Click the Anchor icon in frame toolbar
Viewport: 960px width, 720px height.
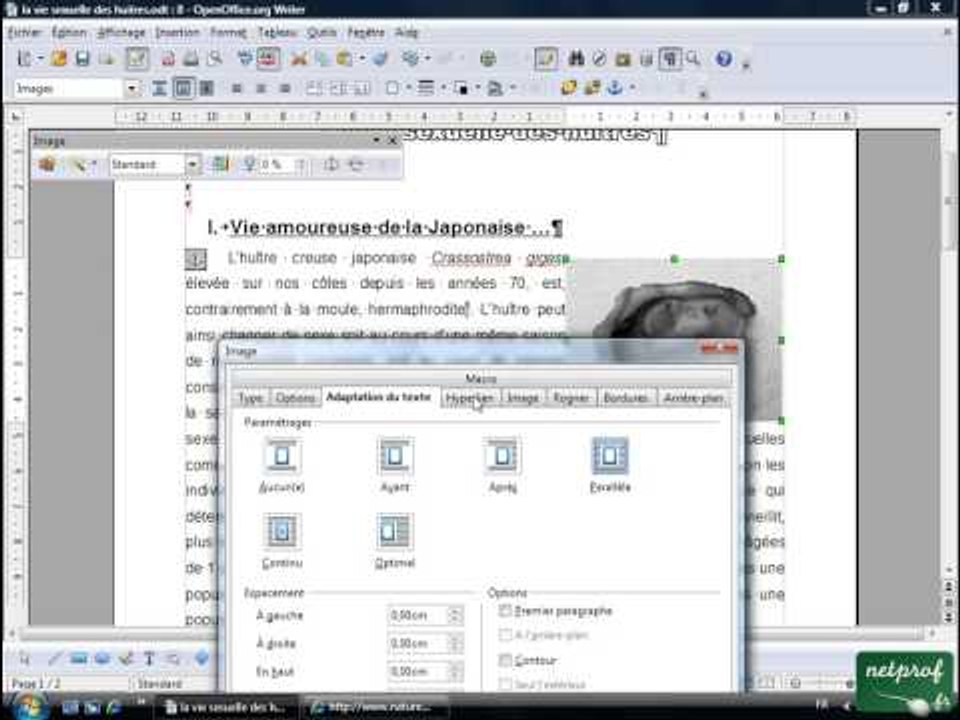[615, 88]
